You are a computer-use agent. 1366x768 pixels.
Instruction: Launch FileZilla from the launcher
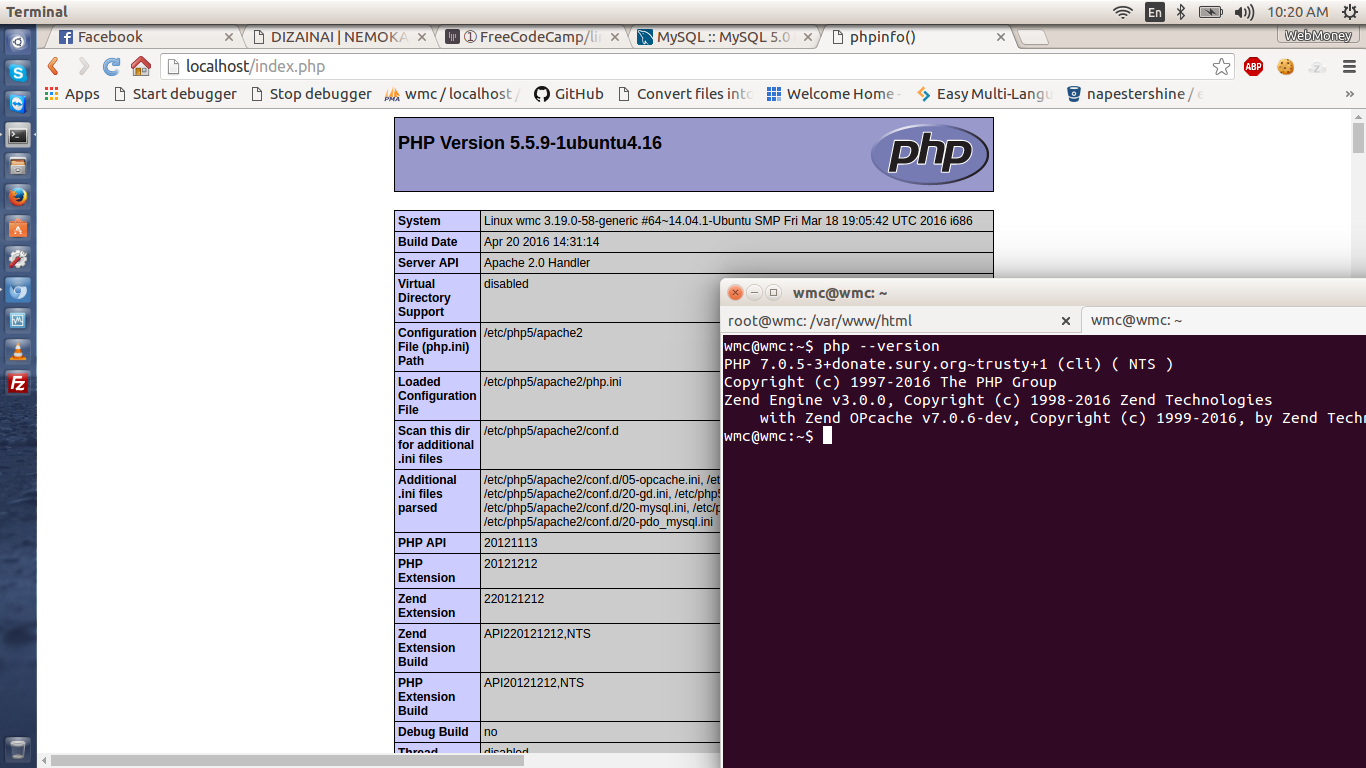(x=17, y=383)
